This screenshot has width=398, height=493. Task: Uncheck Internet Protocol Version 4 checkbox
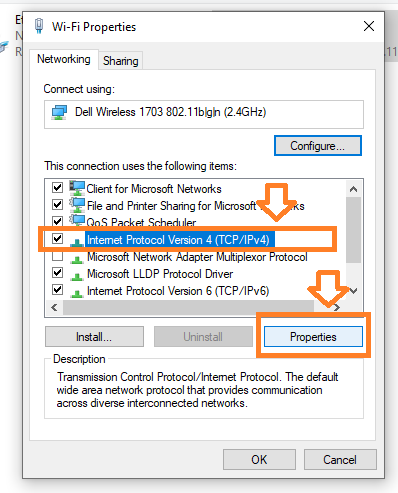pos(57,238)
